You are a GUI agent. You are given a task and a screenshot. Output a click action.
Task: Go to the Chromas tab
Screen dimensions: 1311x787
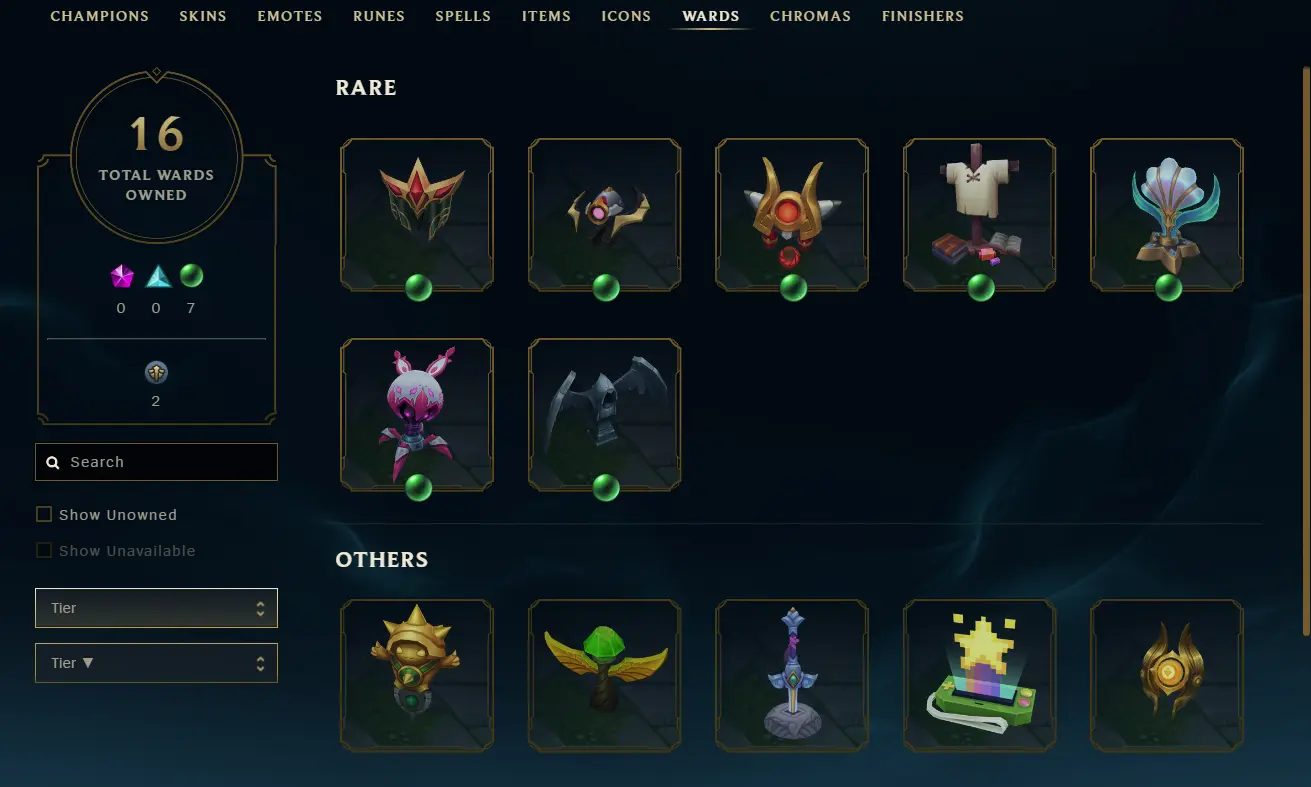coord(810,16)
